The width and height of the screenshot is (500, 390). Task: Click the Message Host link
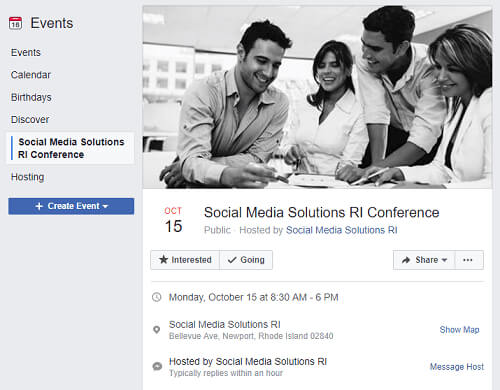click(457, 367)
